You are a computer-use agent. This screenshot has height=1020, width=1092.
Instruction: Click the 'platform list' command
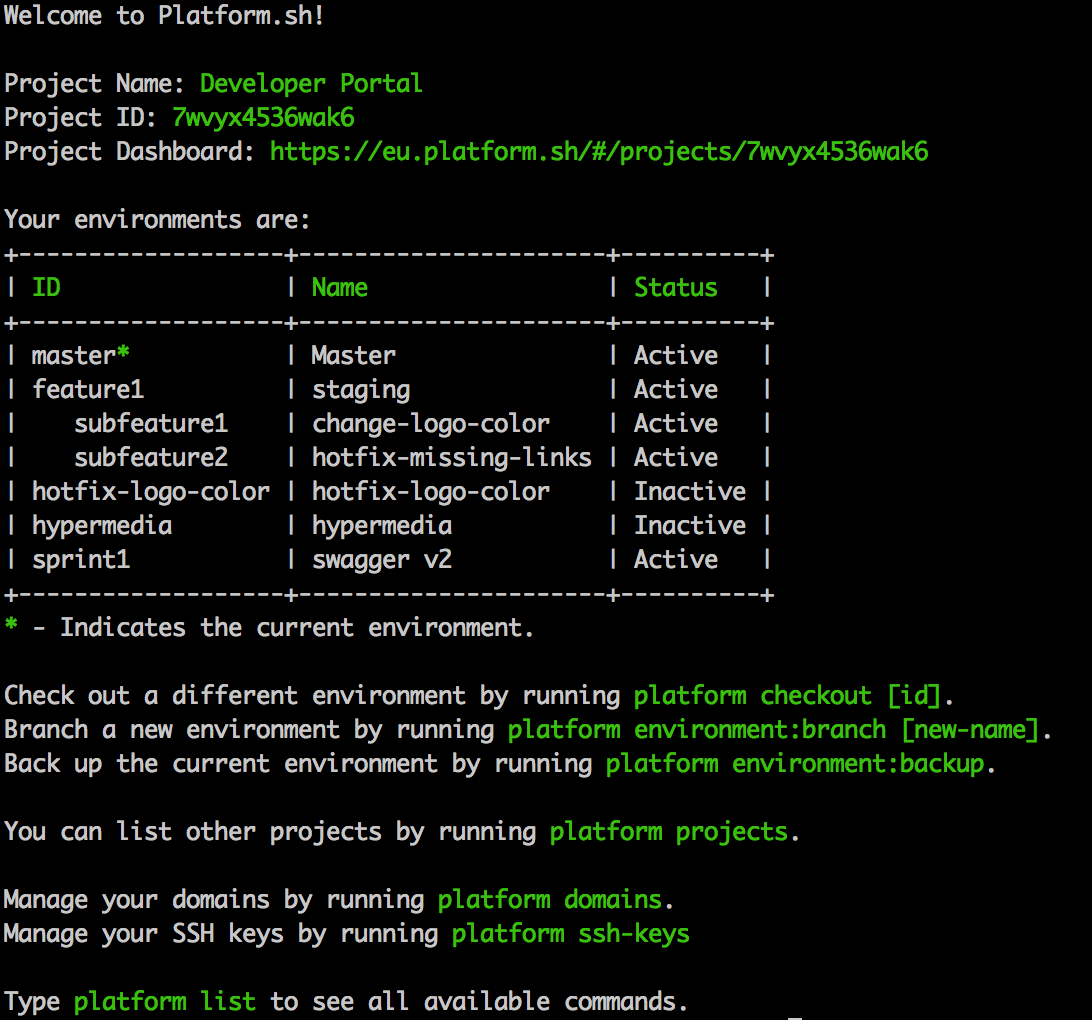pyautogui.click(x=165, y=1002)
